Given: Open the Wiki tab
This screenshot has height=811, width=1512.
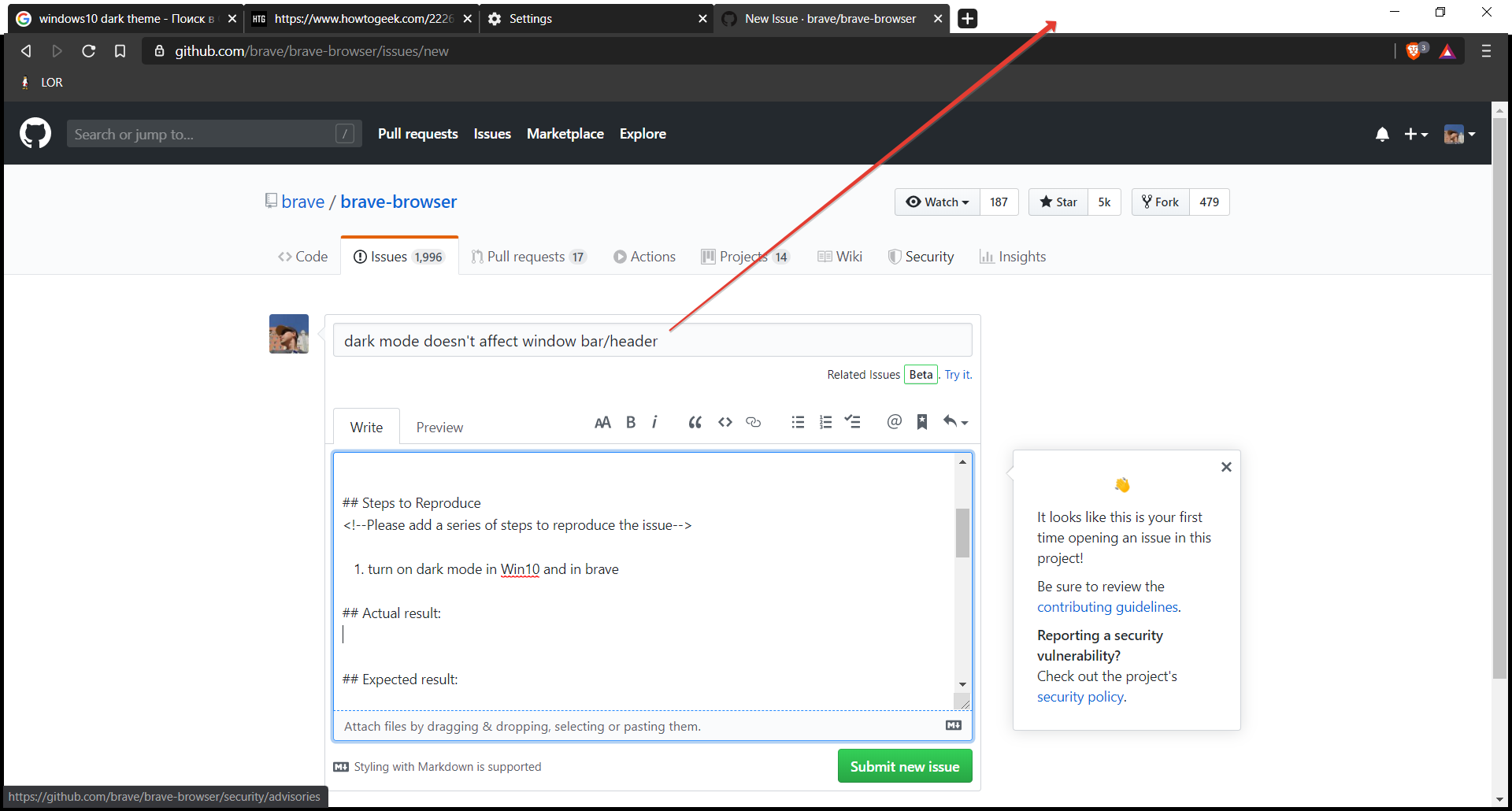Looking at the screenshot, I should tap(839, 257).
